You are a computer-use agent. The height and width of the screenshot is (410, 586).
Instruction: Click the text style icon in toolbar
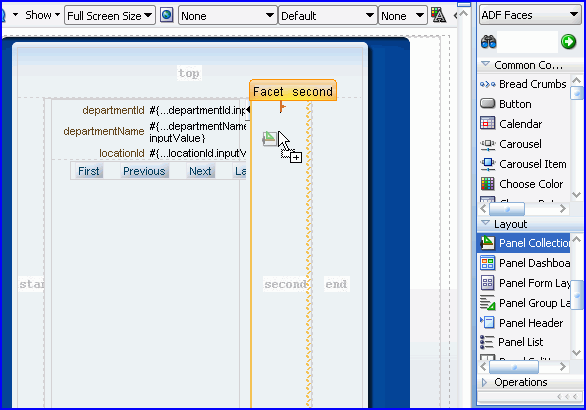pos(438,15)
